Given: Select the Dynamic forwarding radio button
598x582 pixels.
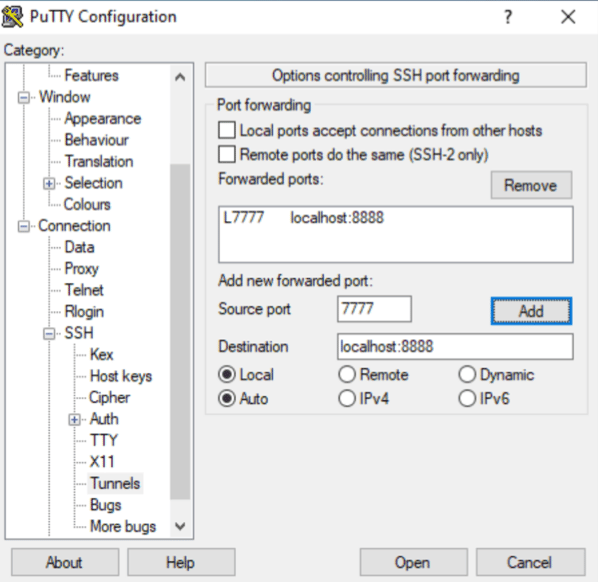Looking at the screenshot, I should 467,374.
